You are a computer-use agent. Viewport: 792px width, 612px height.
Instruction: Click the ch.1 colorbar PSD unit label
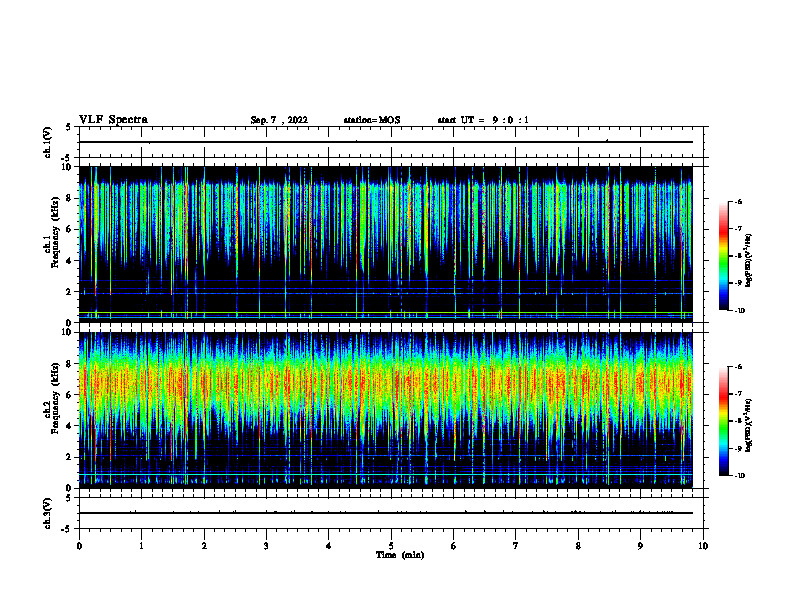tap(749, 260)
